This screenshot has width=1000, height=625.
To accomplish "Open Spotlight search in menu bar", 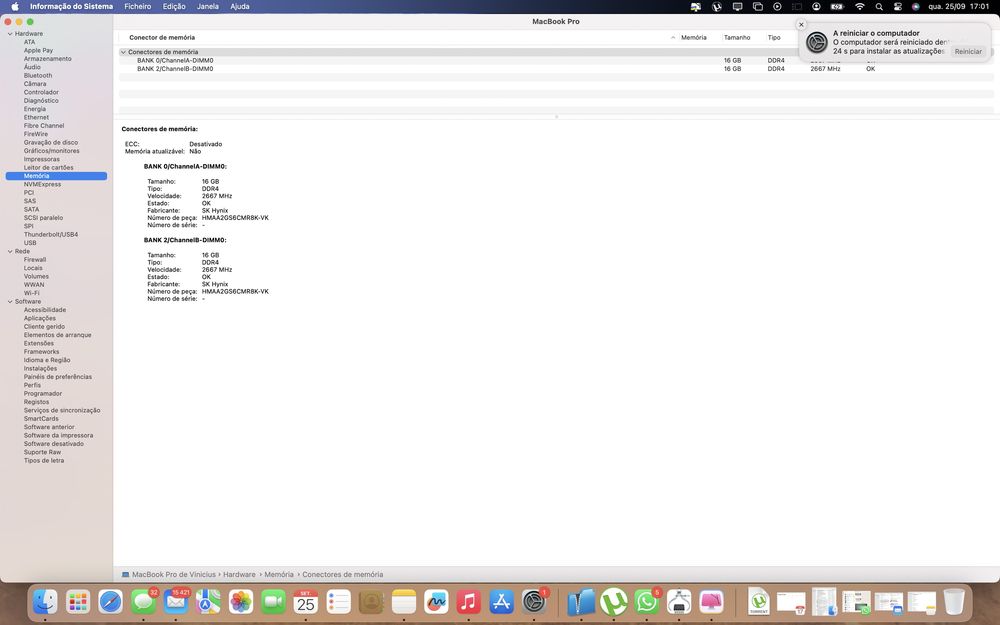I will tap(879, 6).
